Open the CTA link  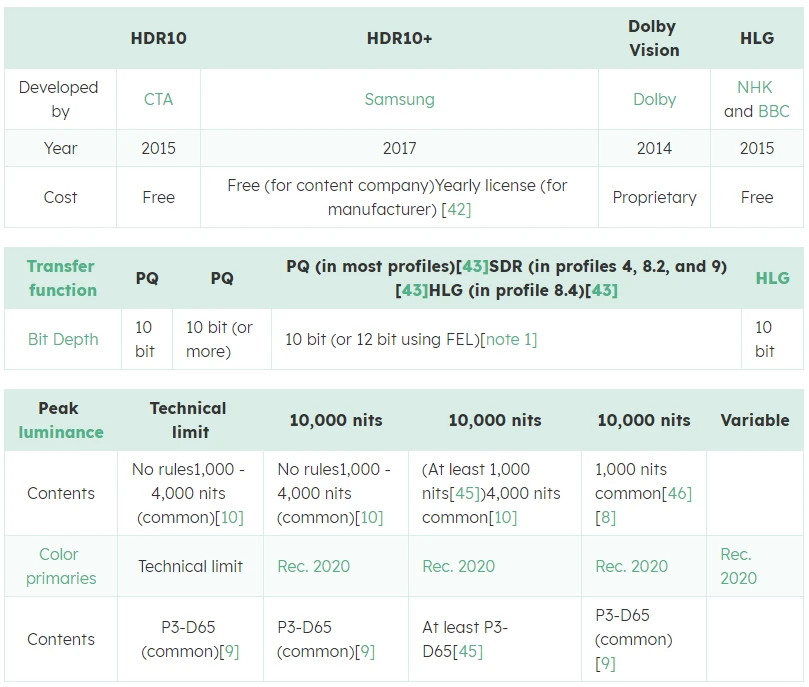(158, 99)
